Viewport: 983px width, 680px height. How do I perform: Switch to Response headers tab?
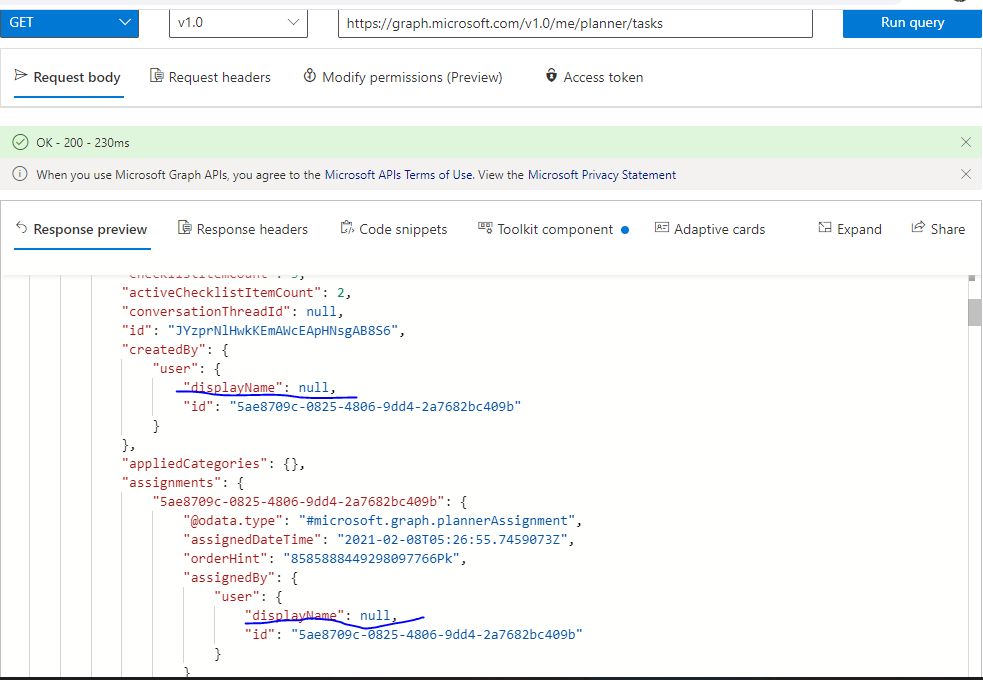(243, 229)
